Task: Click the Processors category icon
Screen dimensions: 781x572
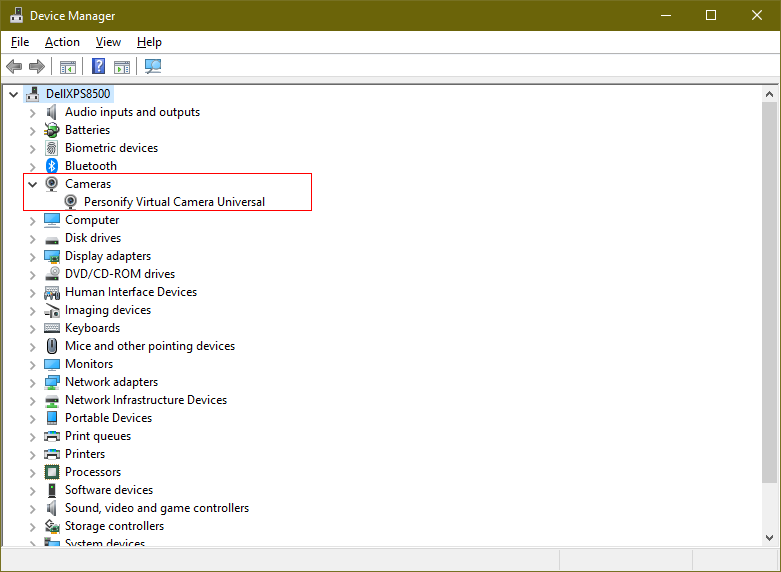Action: [52, 472]
